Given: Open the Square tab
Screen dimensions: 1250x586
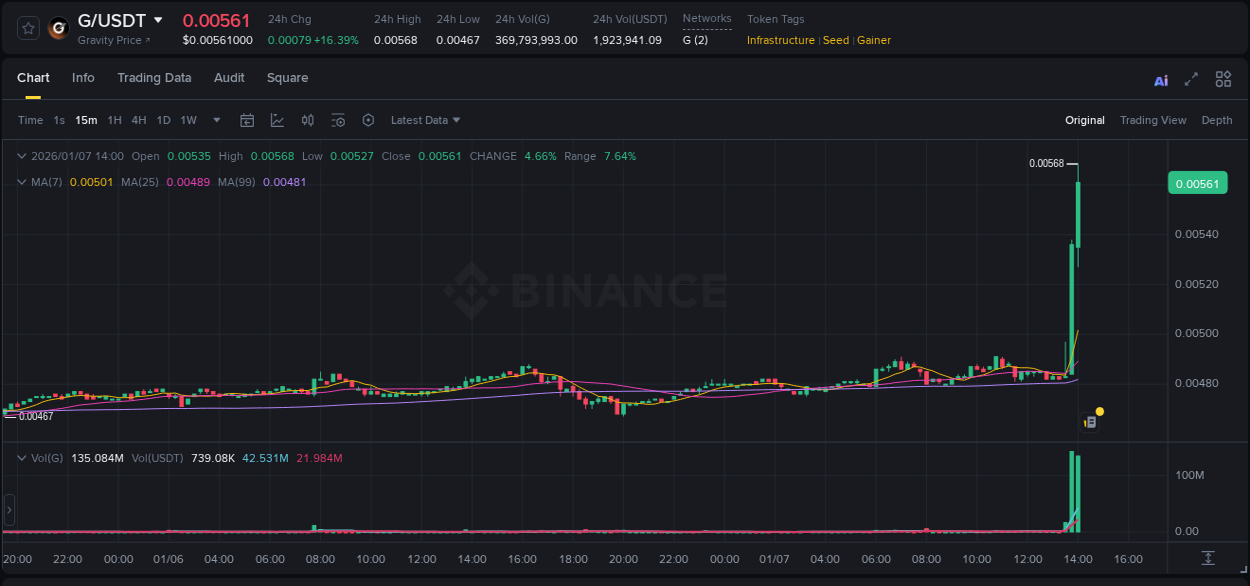Looking at the screenshot, I should [x=287, y=77].
